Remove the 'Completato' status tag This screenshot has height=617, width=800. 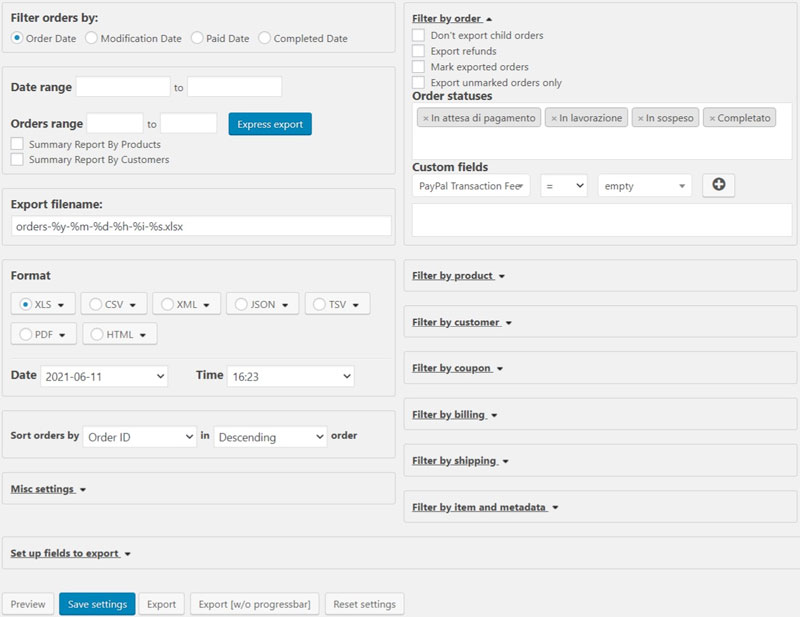coord(712,118)
